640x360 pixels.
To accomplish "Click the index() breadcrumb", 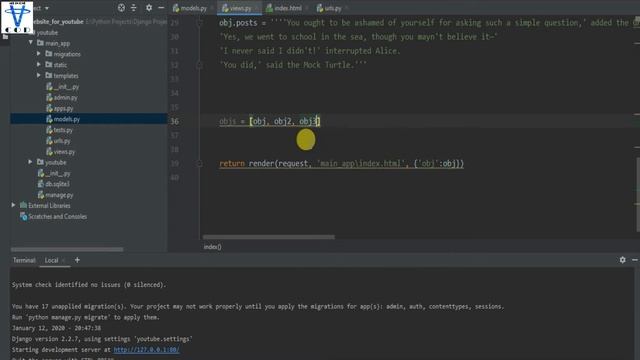I will (212, 247).
